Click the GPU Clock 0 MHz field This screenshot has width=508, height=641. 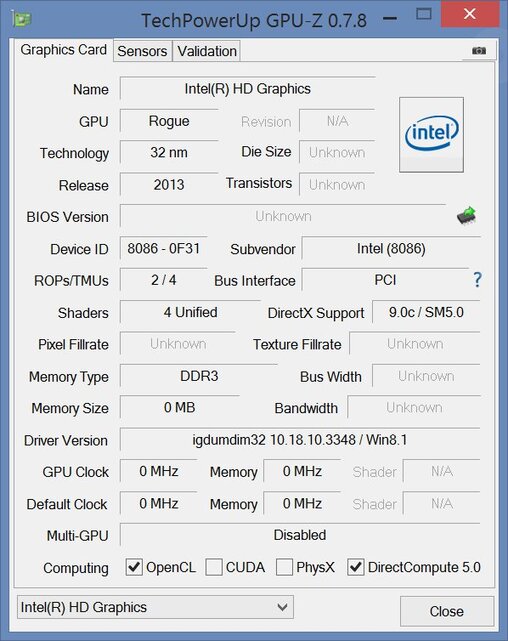159,471
